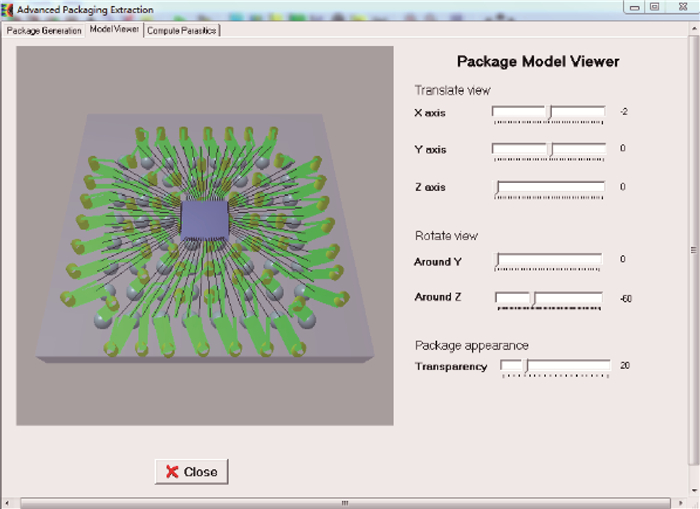Click the Around Z rotation slider handle
The height and width of the screenshot is (509, 700).
(532, 298)
